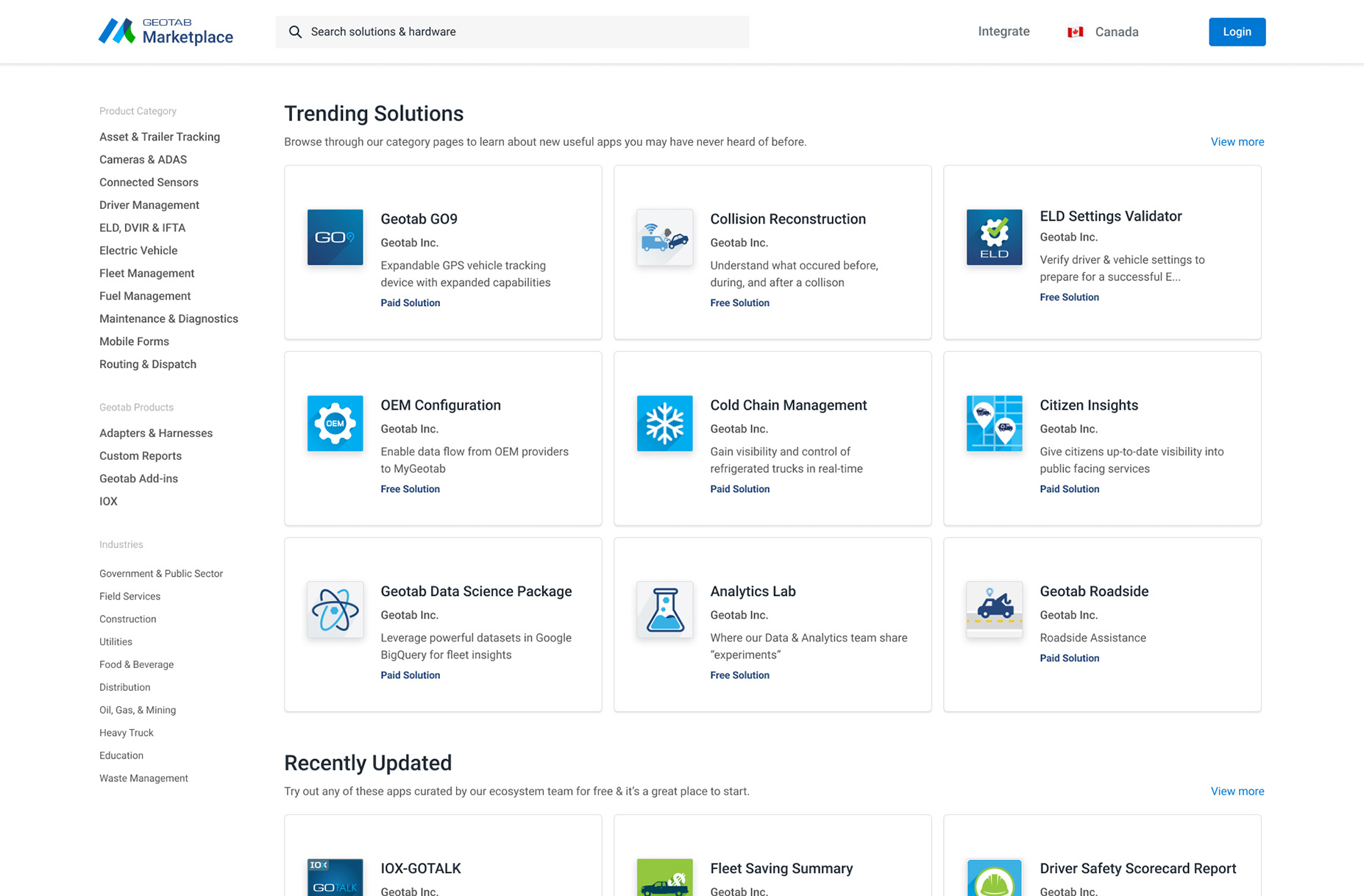Select Fleet Management category
Viewport: 1364px width, 896px height.
click(146, 274)
